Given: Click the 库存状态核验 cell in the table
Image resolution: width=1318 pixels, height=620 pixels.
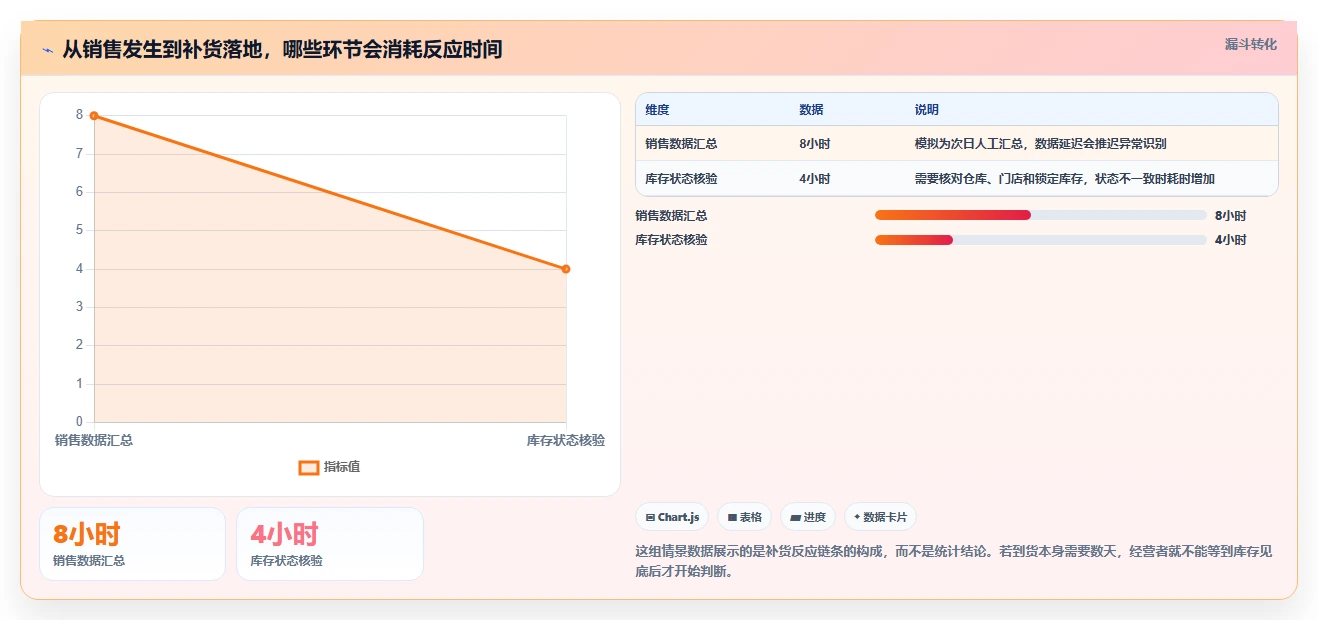Looking at the screenshot, I should pos(681,179).
